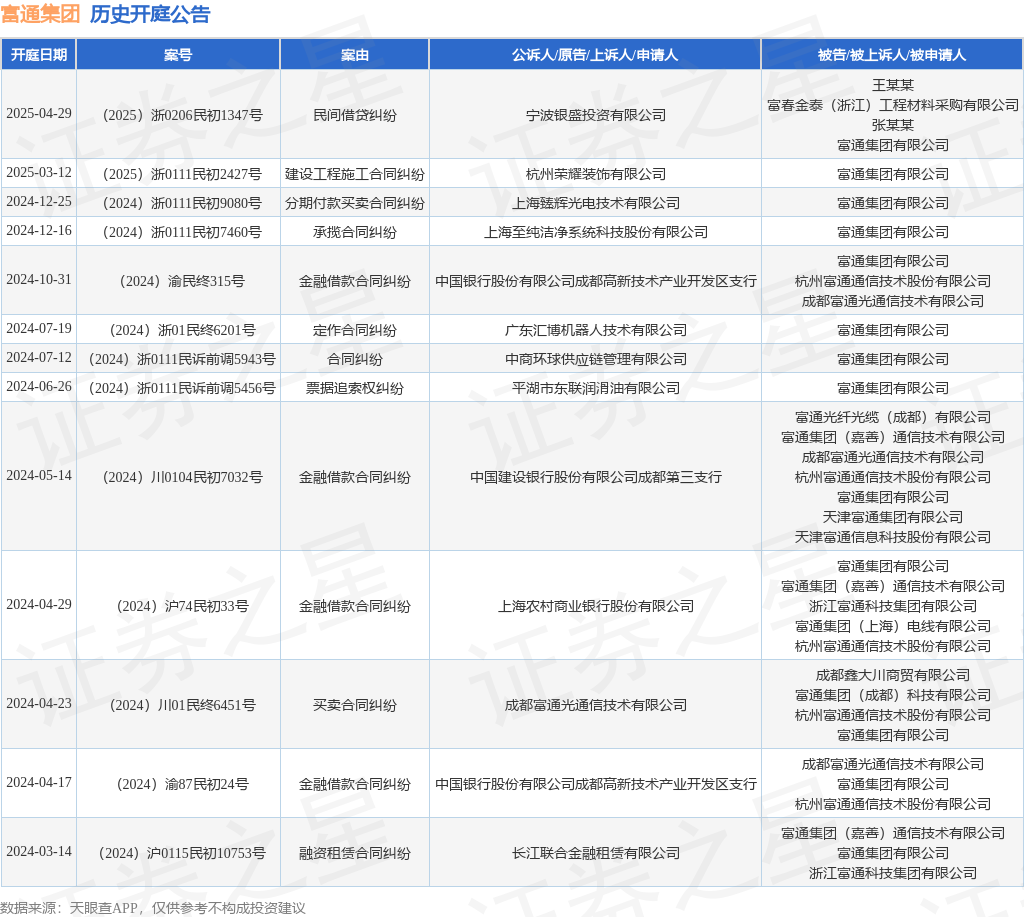Click case number (2025)浙0206民初1347号

(178, 115)
